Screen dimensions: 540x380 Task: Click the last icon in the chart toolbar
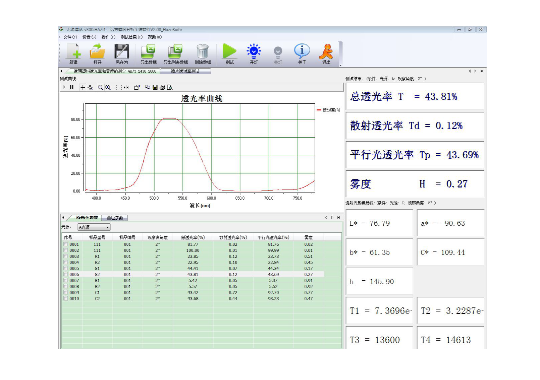[170, 88]
